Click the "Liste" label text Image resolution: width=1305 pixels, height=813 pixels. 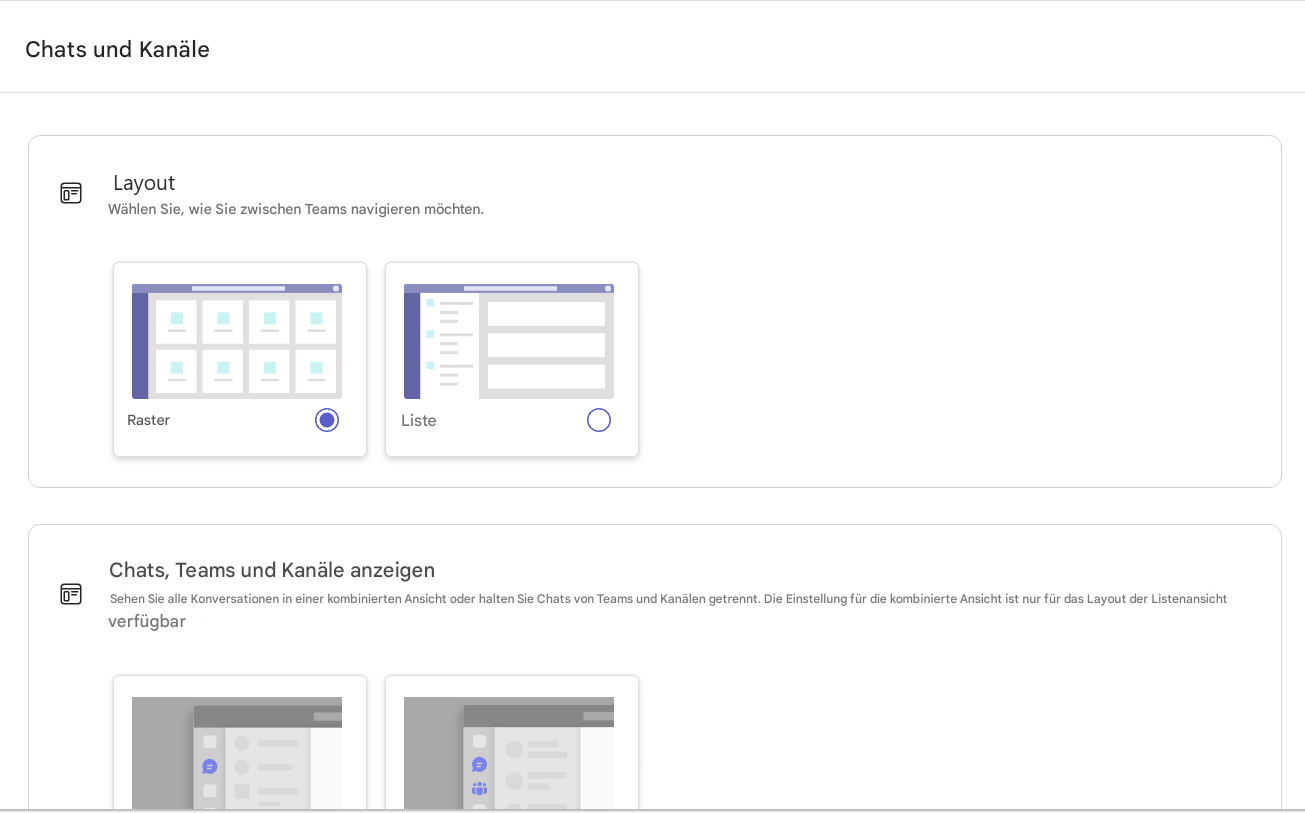(x=419, y=421)
